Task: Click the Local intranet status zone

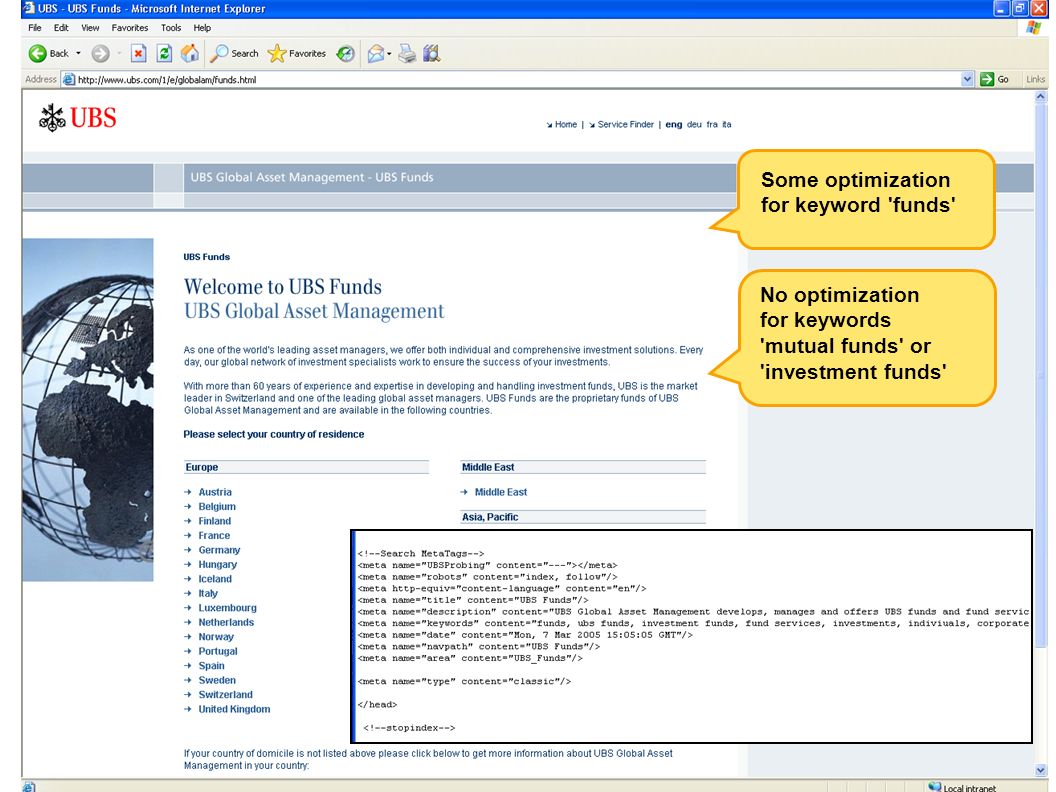Action: [x=962, y=787]
